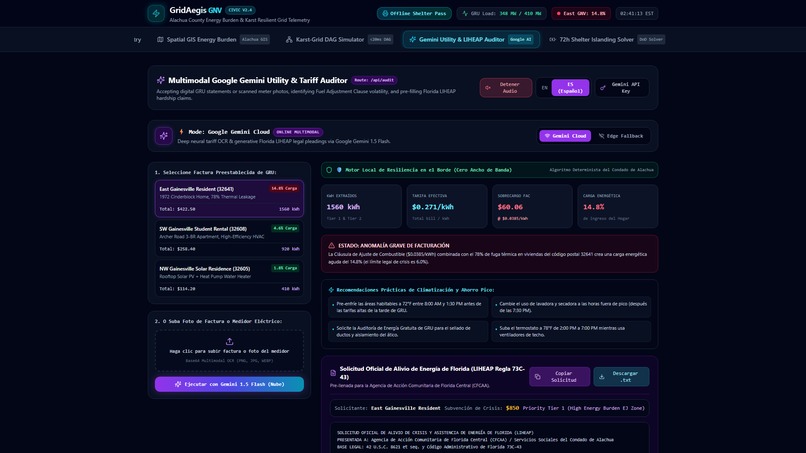Click the GRU Load status indicator
The width and height of the screenshot is (806, 453).
(501, 13)
